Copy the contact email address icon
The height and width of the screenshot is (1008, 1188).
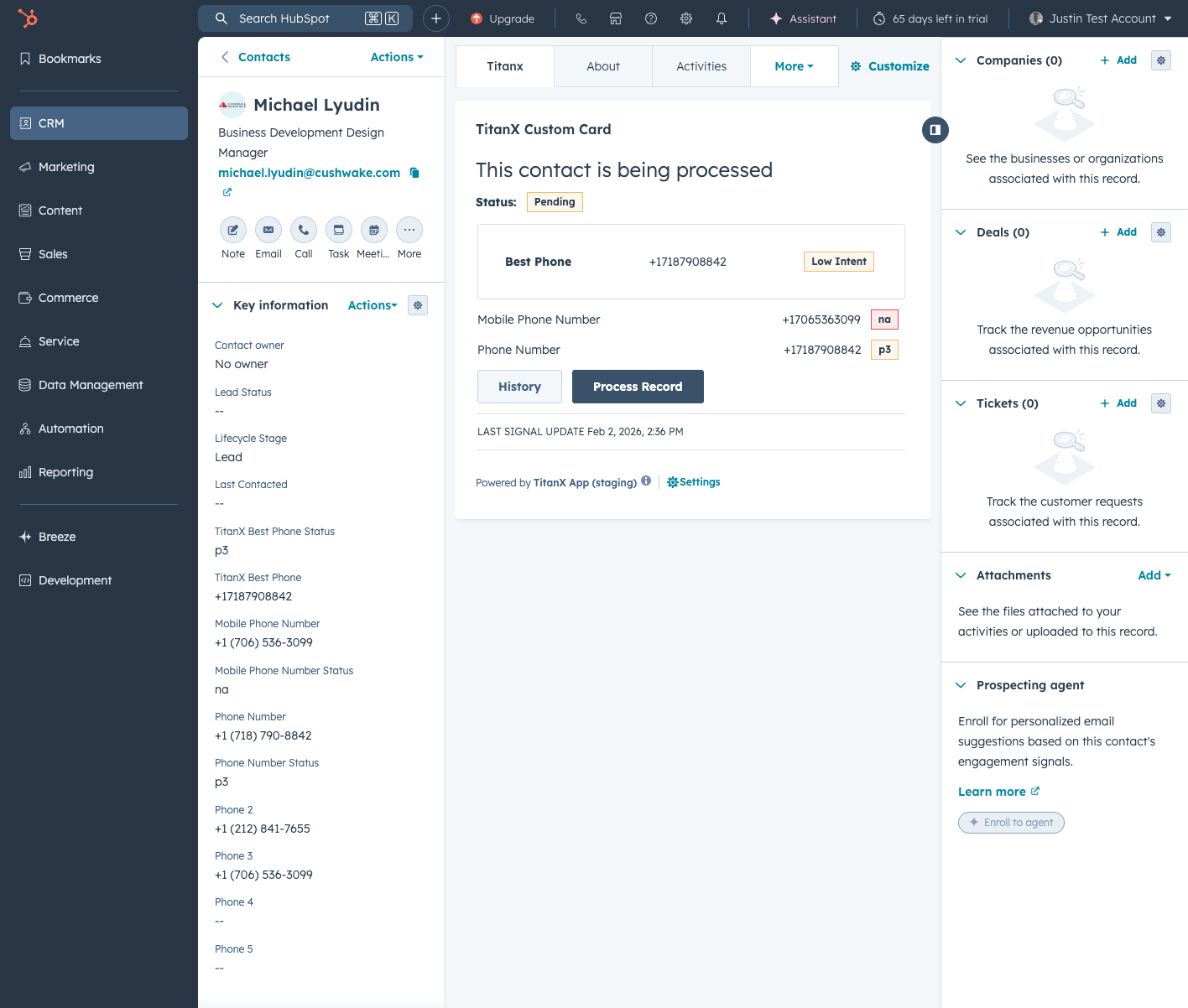pos(414,173)
